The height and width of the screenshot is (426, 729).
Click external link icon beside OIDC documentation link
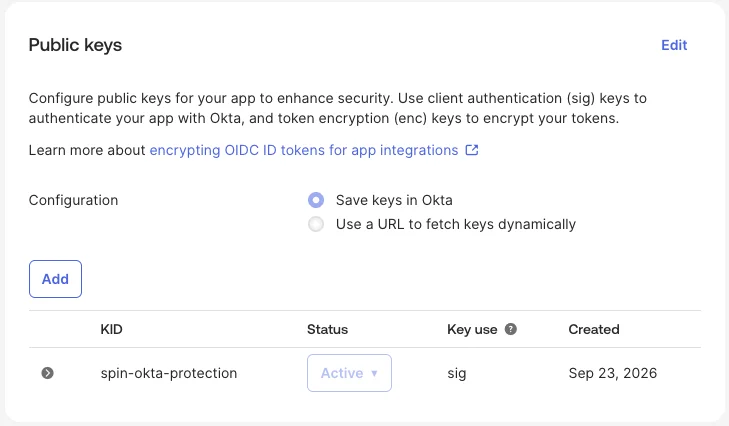coord(472,150)
